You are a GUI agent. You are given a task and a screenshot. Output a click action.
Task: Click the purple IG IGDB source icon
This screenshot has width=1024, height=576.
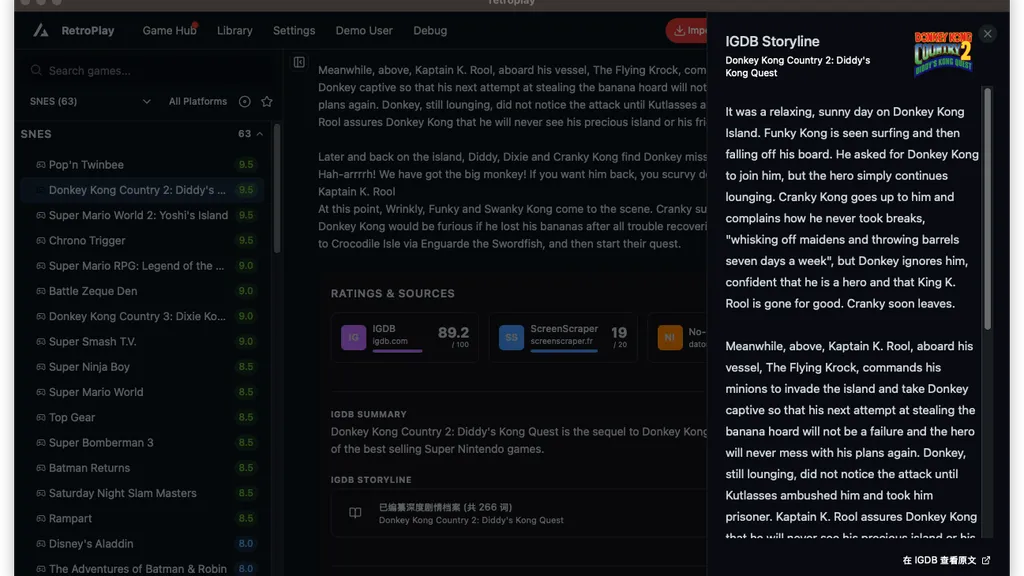353,338
